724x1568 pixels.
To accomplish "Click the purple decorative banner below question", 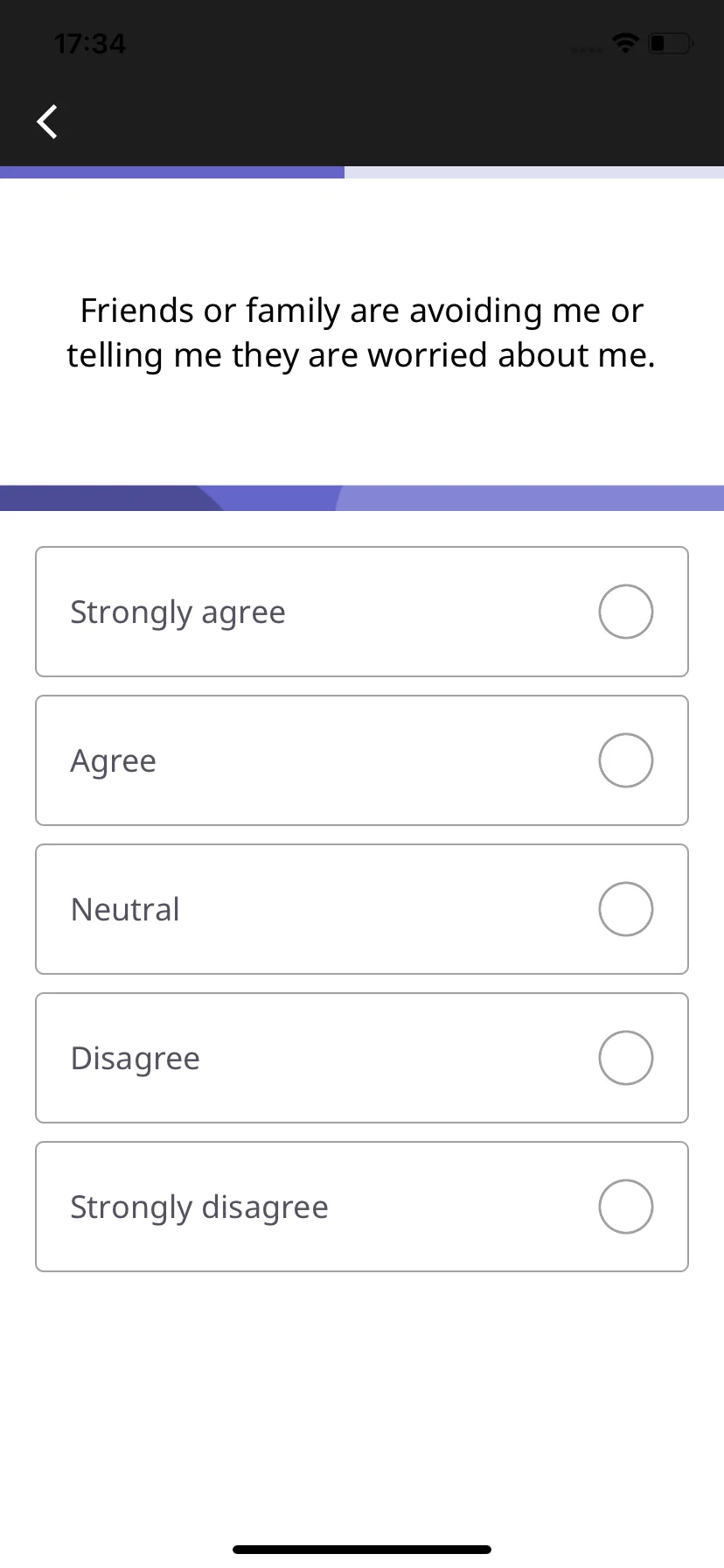I will 362,498.
